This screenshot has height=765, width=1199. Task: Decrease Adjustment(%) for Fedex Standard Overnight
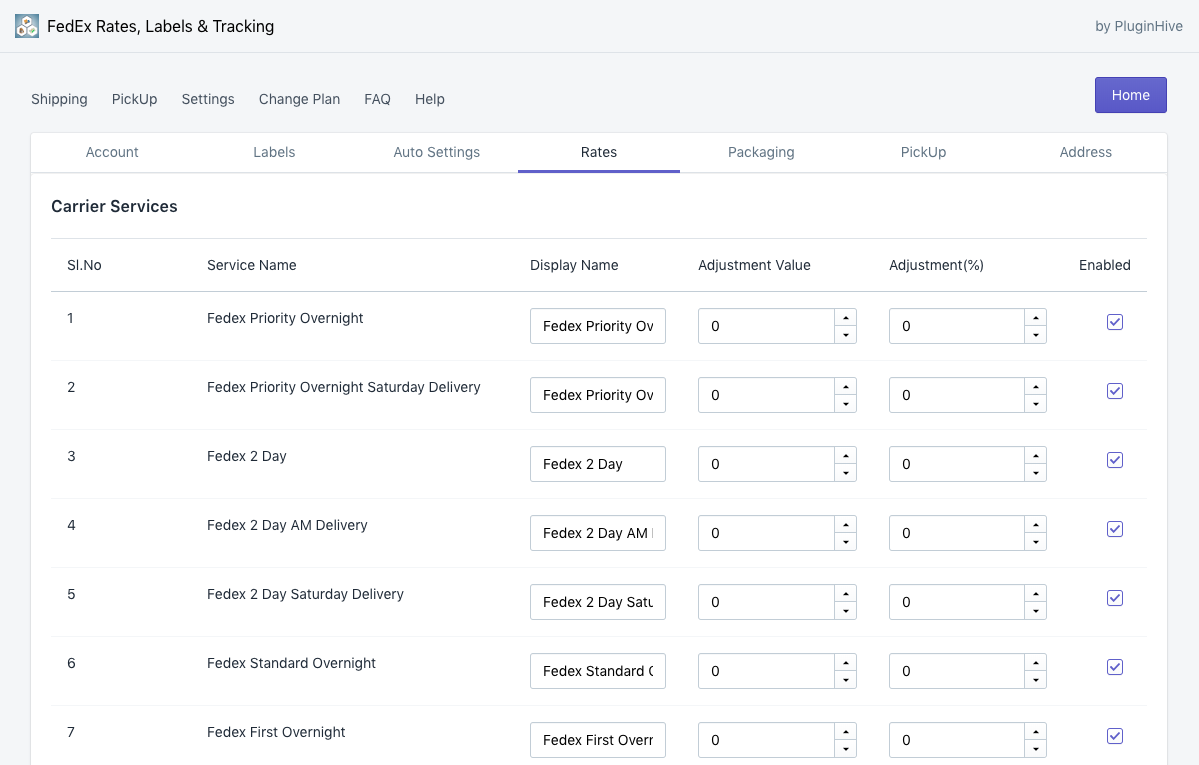pyautogui.click(x=1035, y=680)
